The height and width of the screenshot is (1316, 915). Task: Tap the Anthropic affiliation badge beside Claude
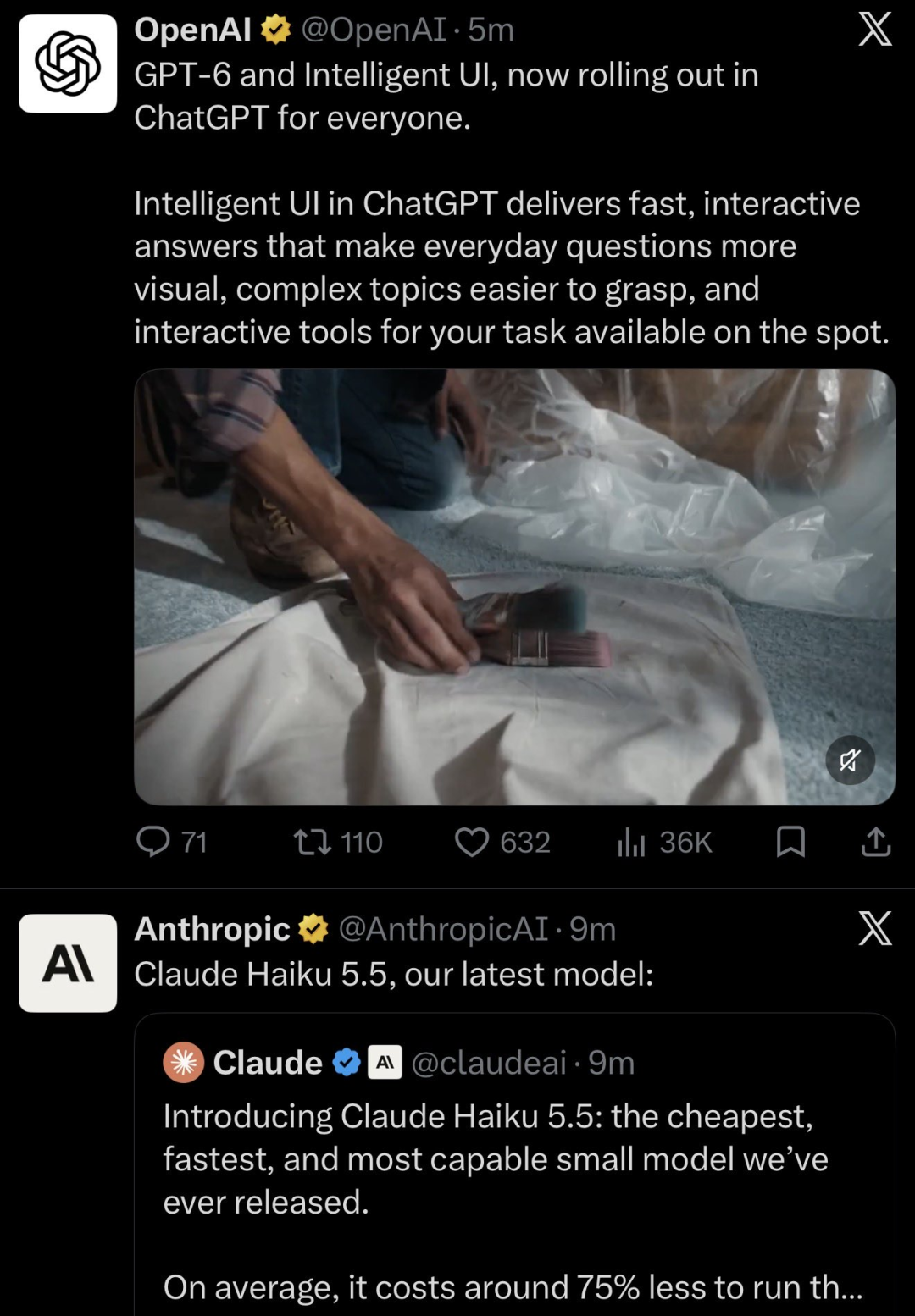coord(385,1063)
